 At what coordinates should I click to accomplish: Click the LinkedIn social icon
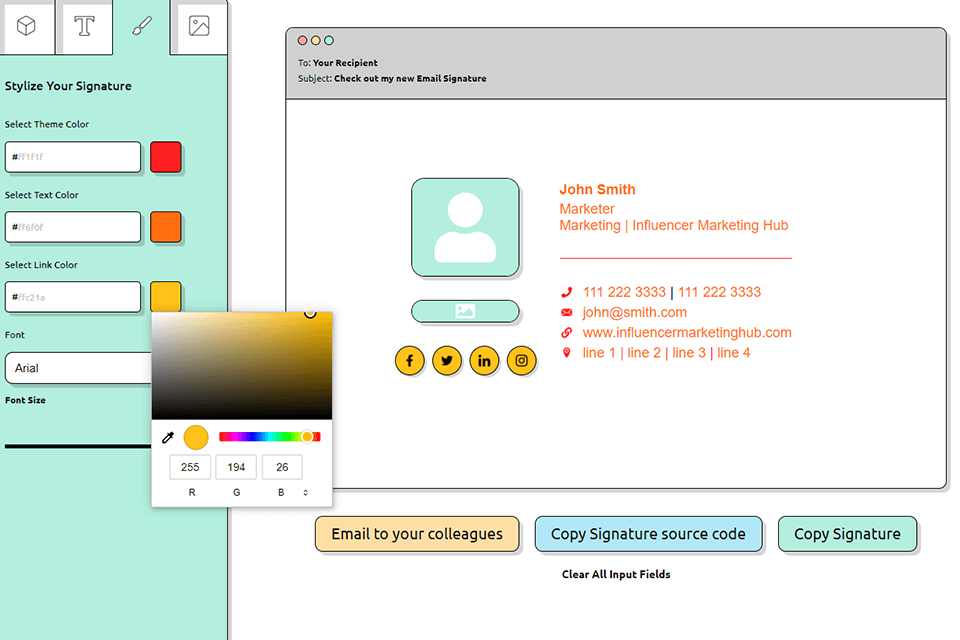[x=484, y=361]
